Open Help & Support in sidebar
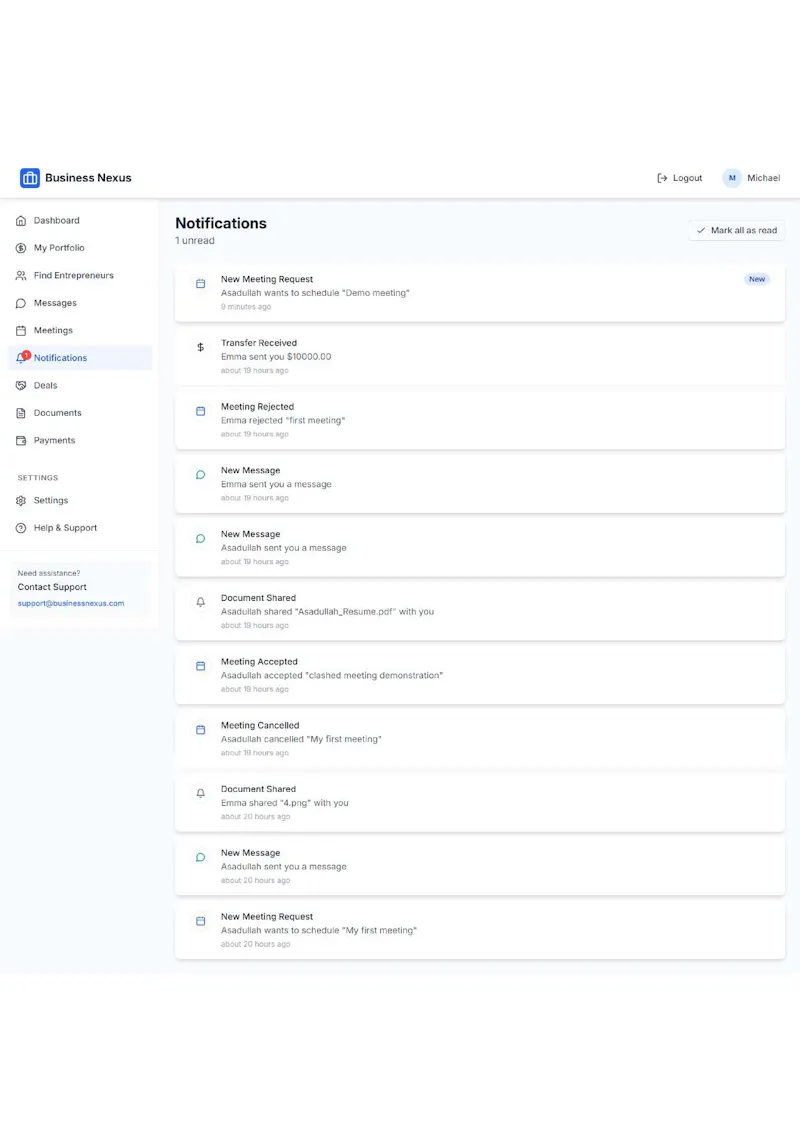The height and width of the screenshot is (1132, 800). click(x=80, y=528)
